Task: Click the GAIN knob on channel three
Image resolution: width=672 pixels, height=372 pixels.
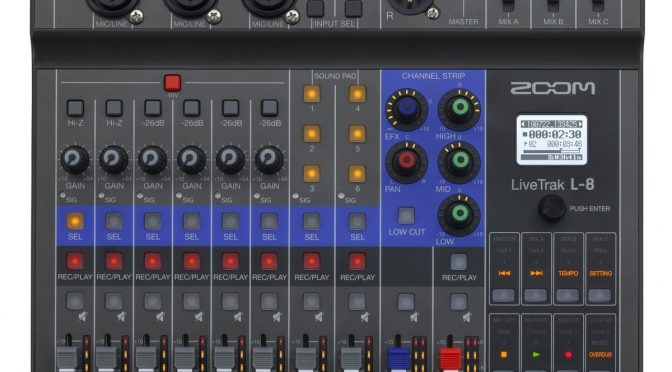Action: click(153, 159)
